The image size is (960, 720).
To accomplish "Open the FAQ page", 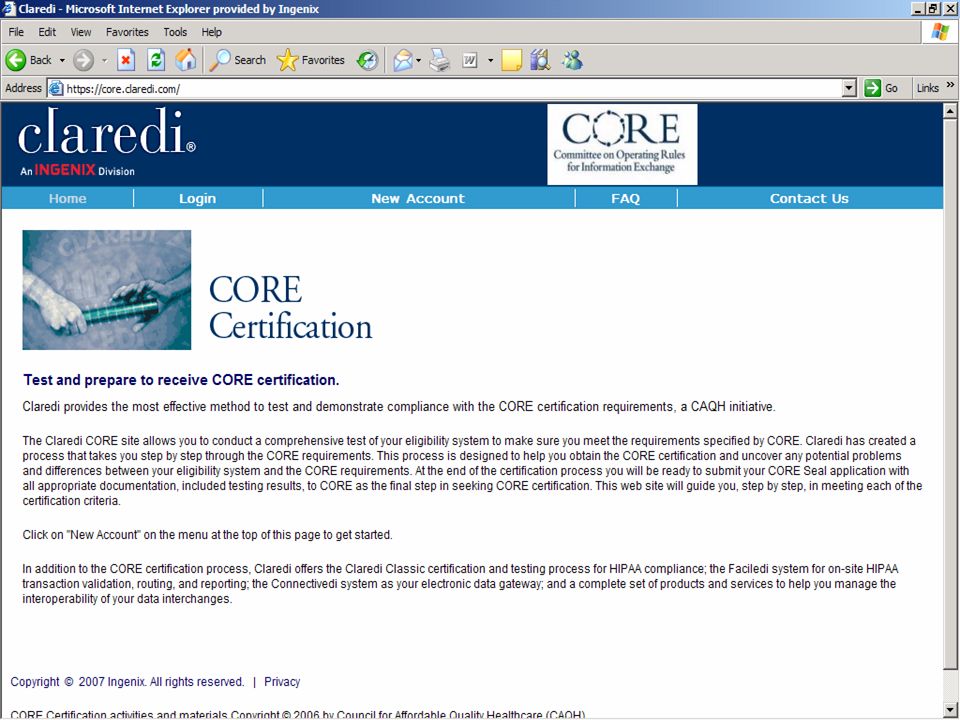I will [625, 198].
